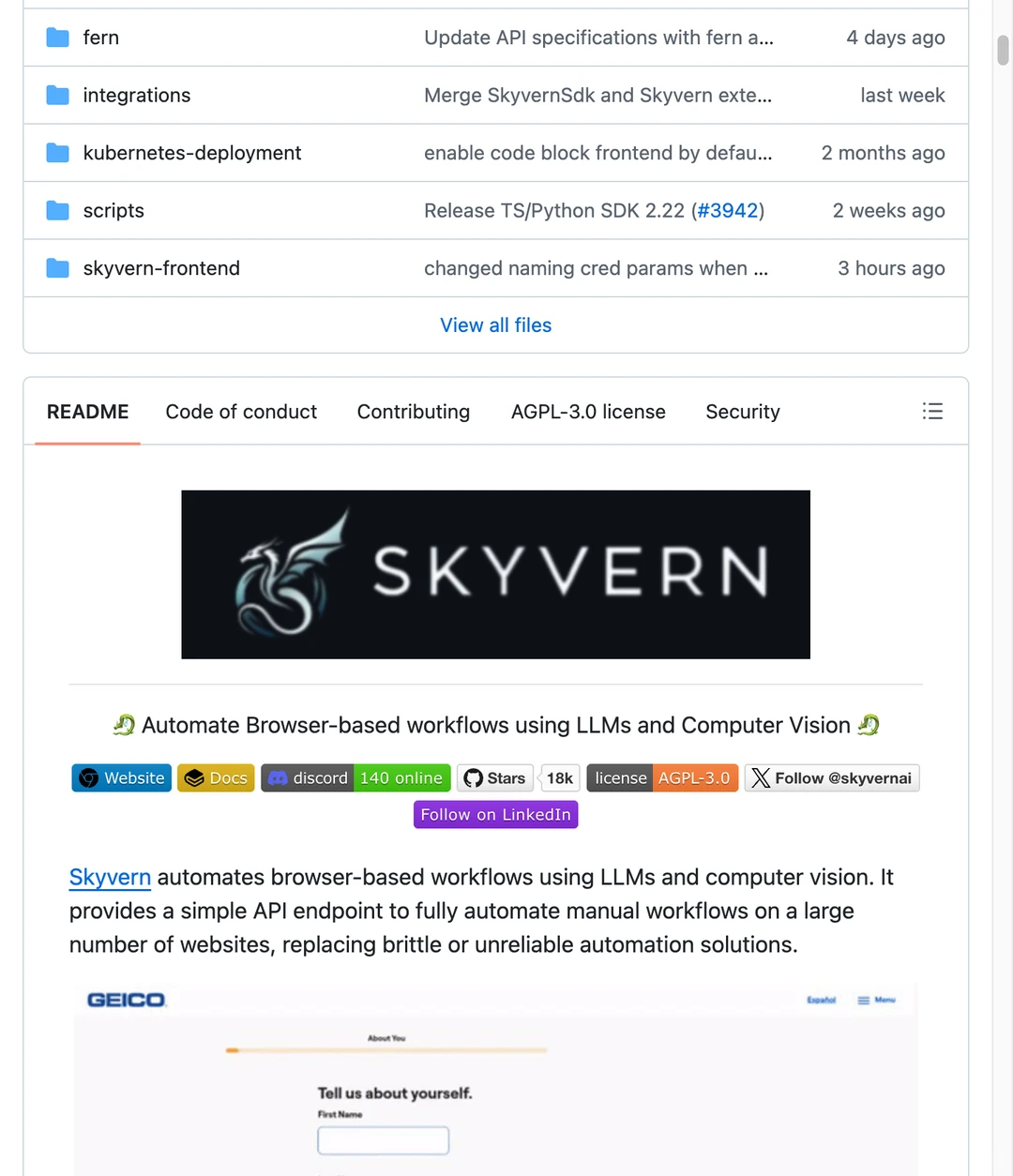Click View all files link
Image resolution: width=1013 pixels, height=1176 pixels.
[x=495, y=325]
